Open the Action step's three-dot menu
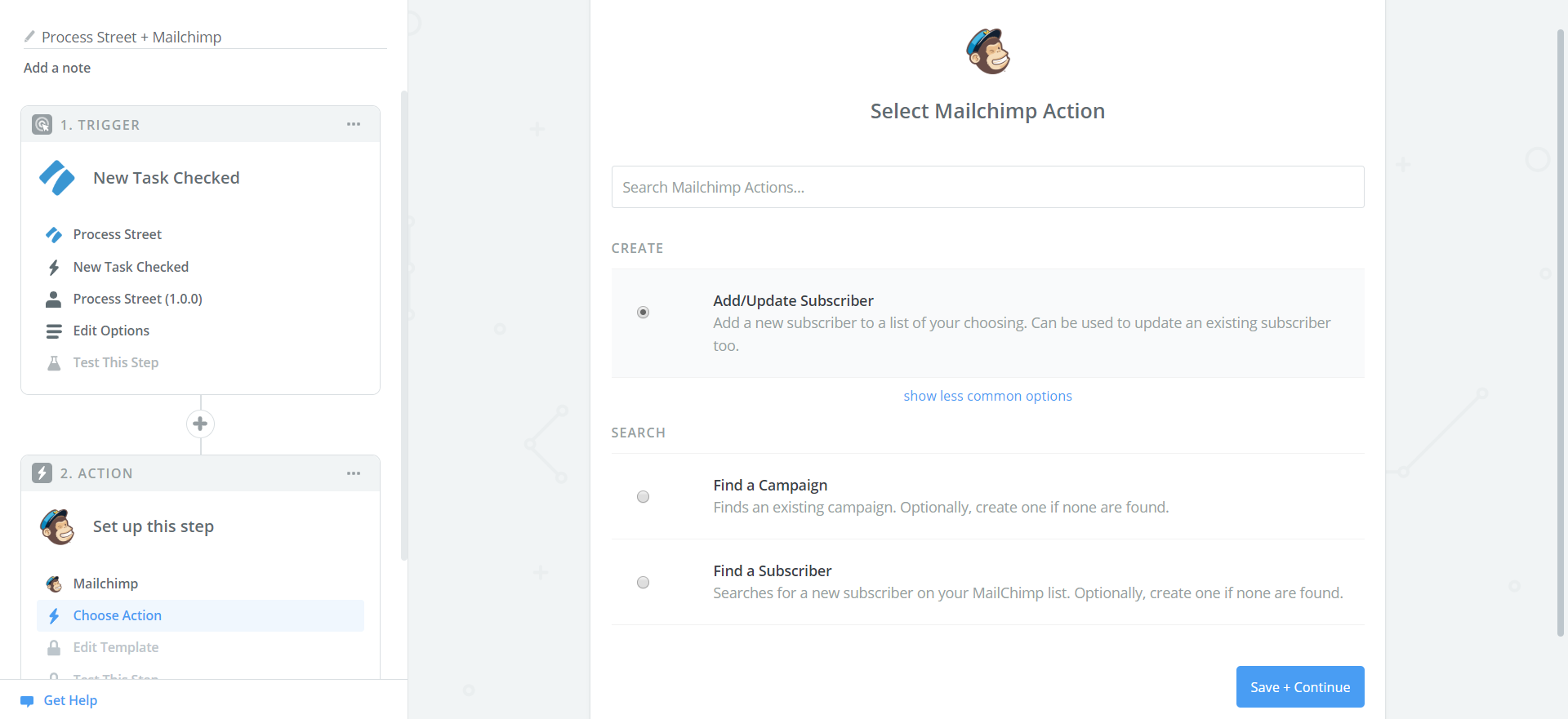The width and height of the screenshot is (1568, 719). (354, 473)
